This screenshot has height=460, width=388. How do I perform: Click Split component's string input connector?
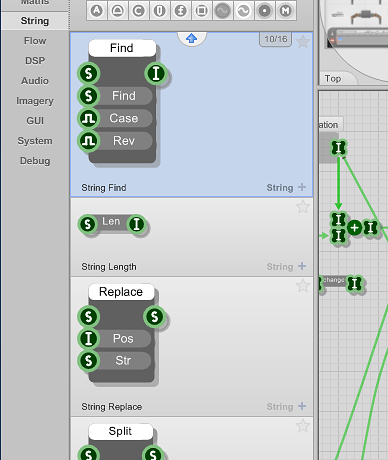tap(89, 453)
